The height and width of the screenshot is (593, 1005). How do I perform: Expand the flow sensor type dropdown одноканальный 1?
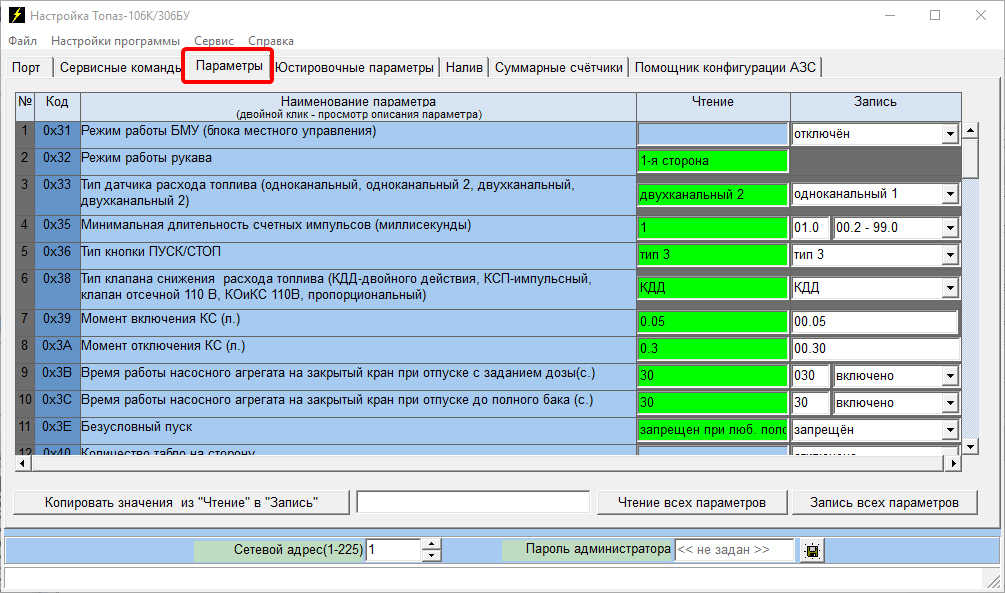[951, 194]
